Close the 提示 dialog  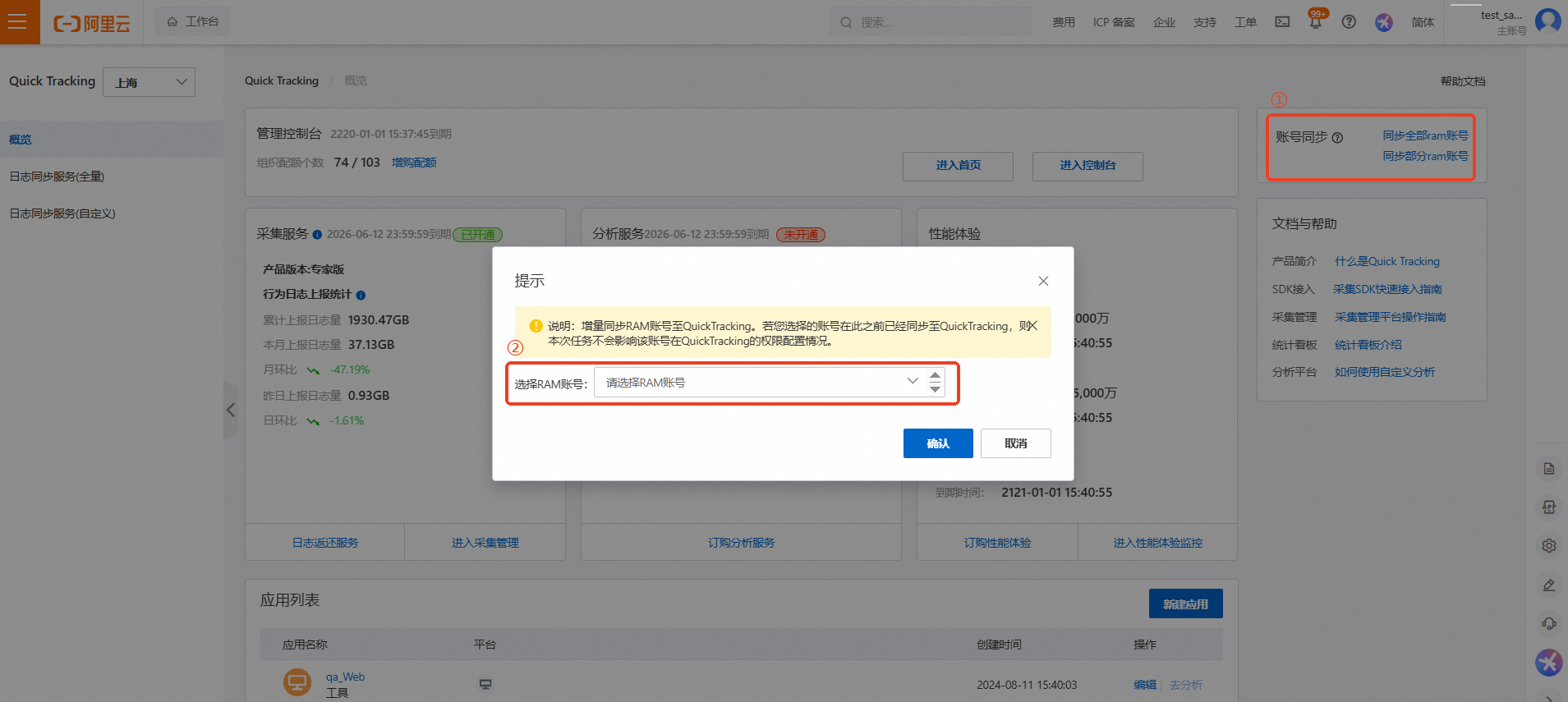pyautogui.click(x=1043, y=281)
